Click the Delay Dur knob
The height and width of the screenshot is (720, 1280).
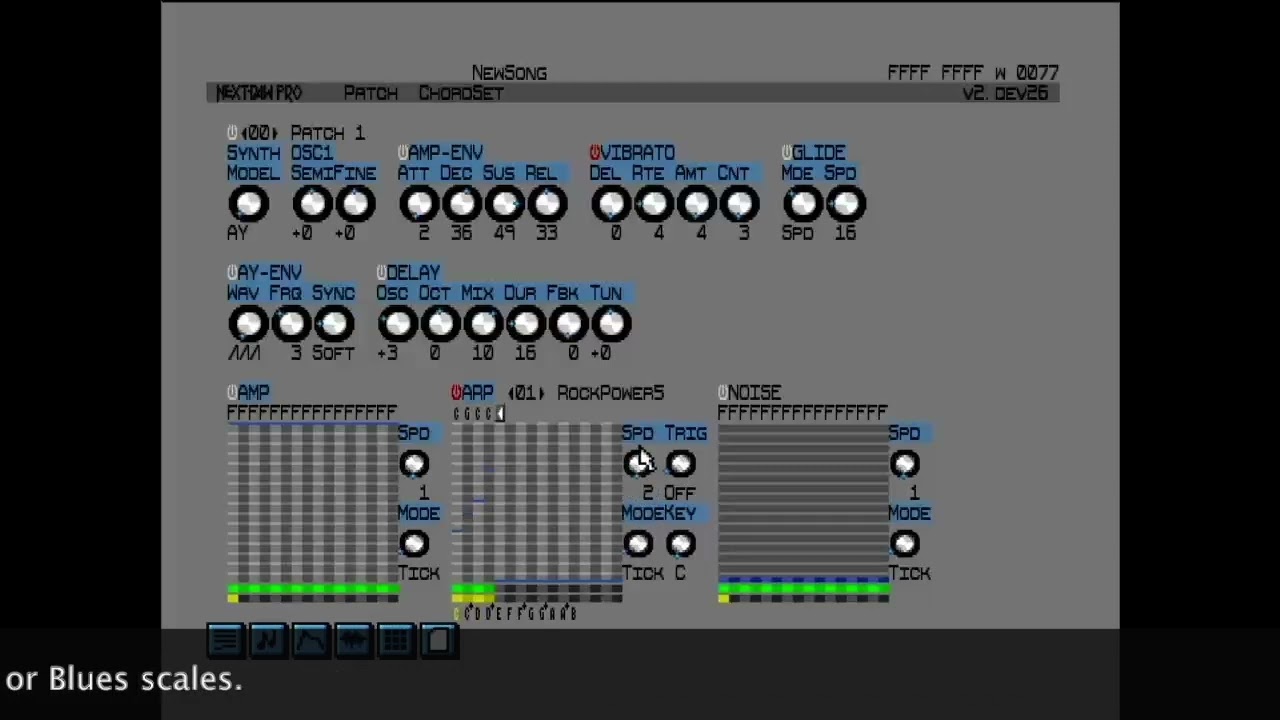pos(526,324)
